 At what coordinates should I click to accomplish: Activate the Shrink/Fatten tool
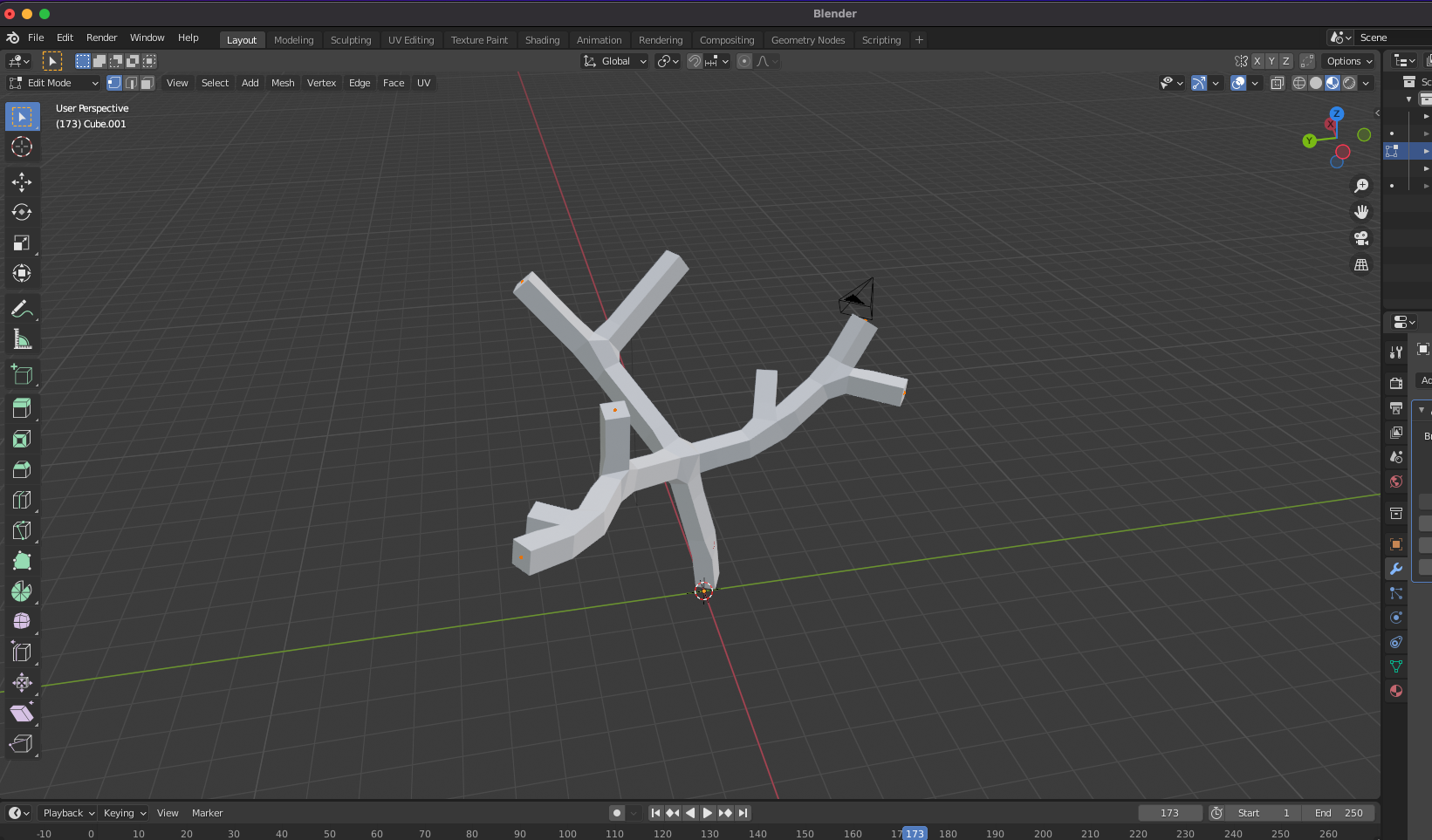coord(22,682)
